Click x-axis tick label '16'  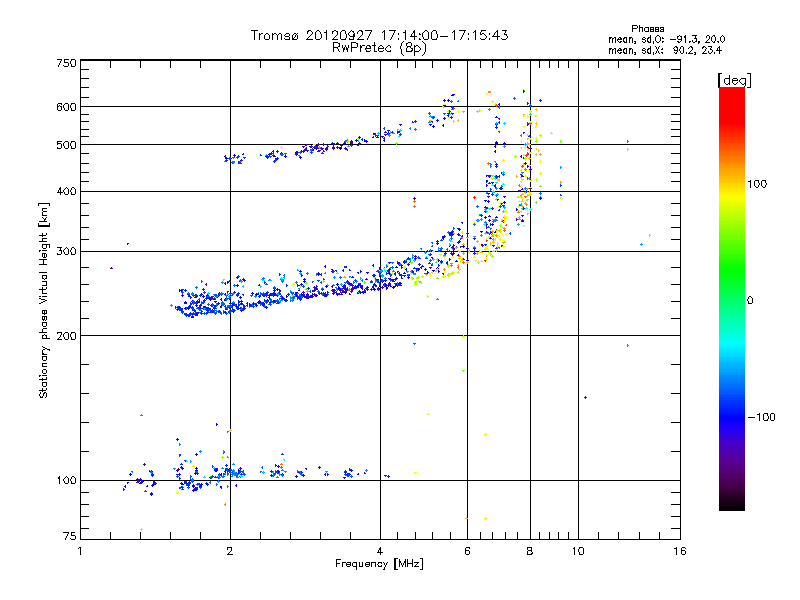[x=680, y=552]
